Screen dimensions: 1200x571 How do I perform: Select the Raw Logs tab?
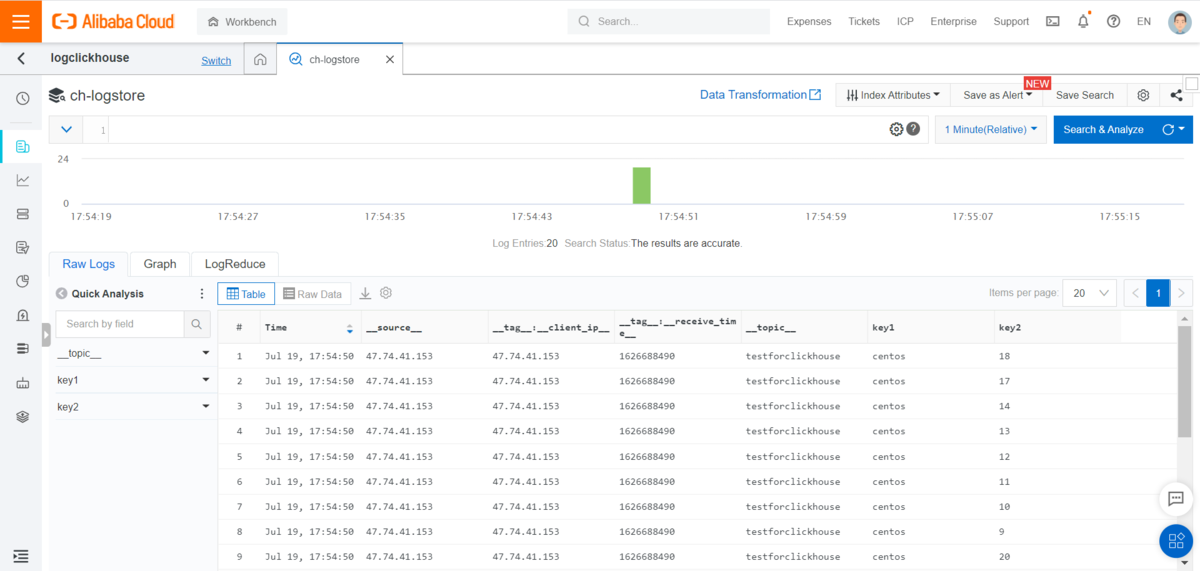89,264
